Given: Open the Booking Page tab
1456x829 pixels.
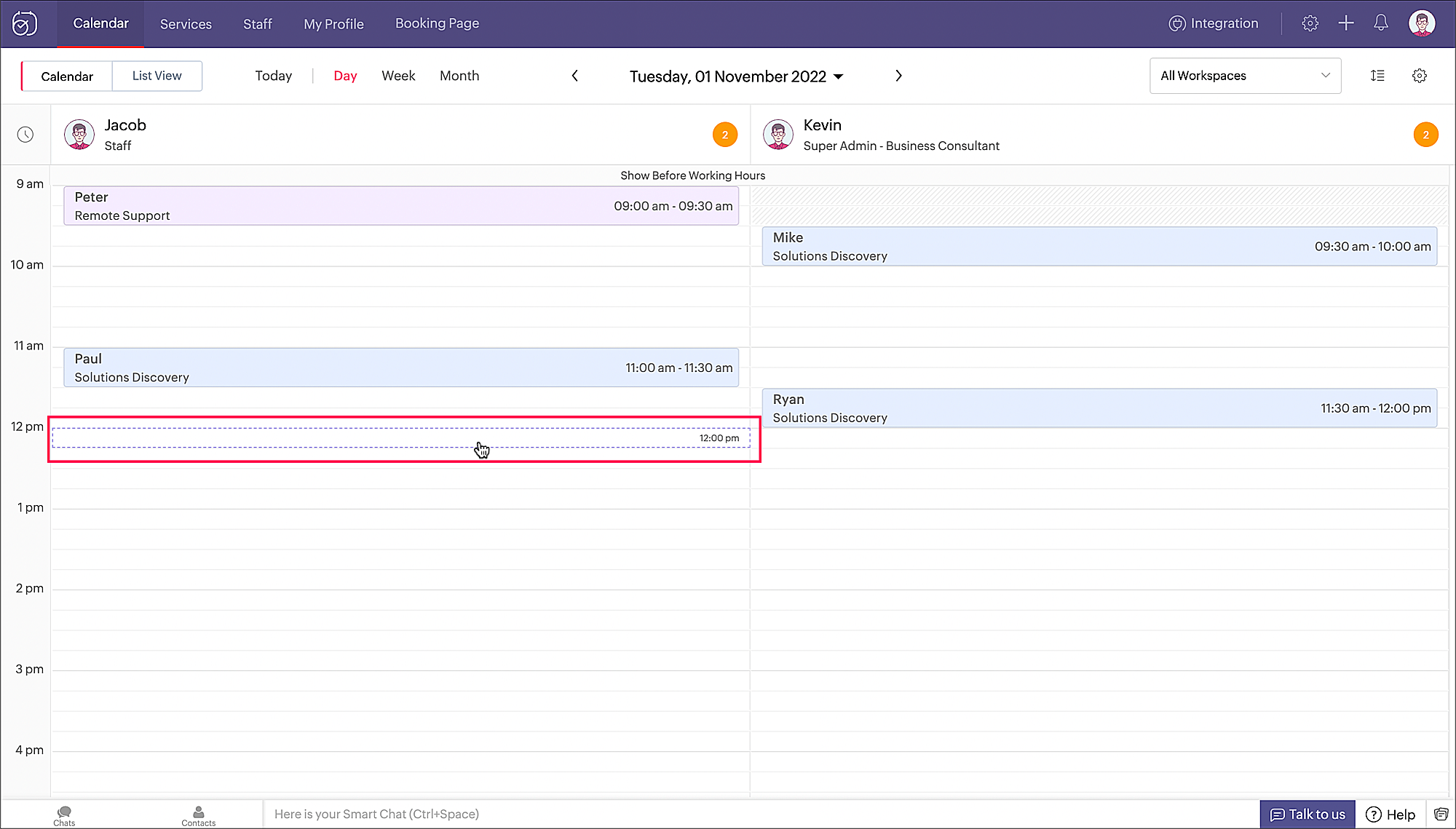Looking at the screenshot, I should tap(437, 23).
